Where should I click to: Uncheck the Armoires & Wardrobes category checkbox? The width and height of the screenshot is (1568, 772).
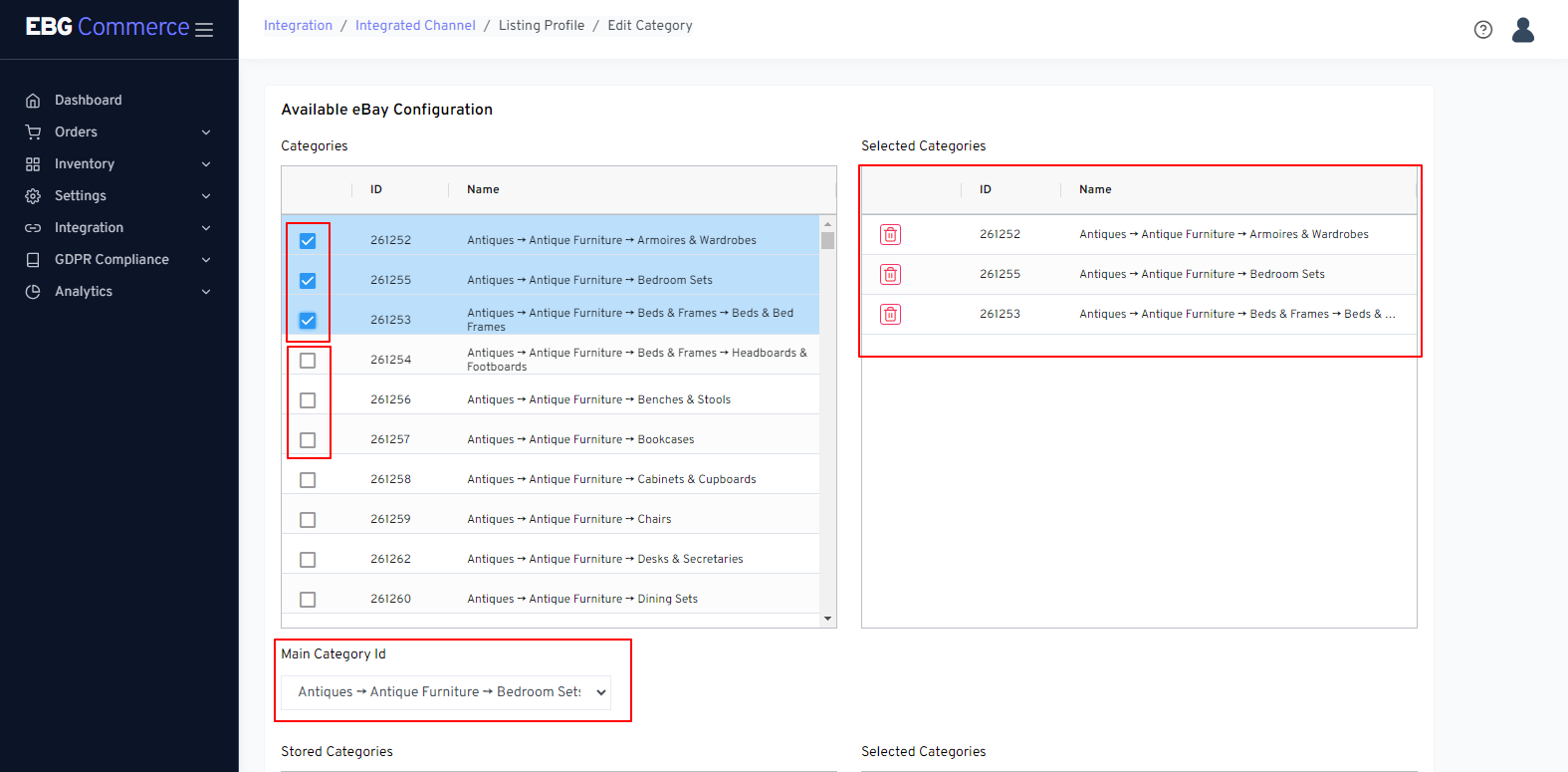coord(308,241)
